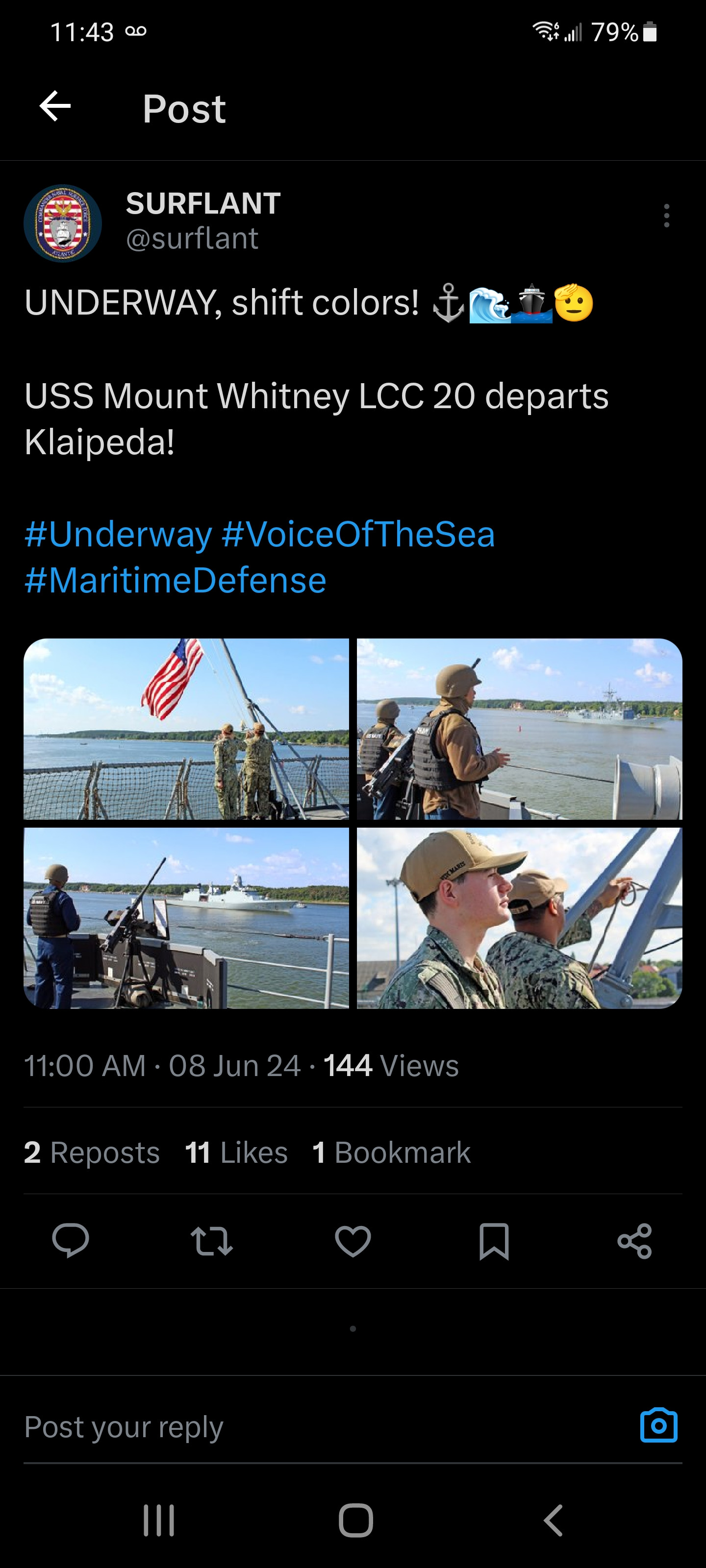This screenshot has width=706, height=1568.
Task: Tap the camera icon in reply bar
Action: click(x=658, y=1425)
